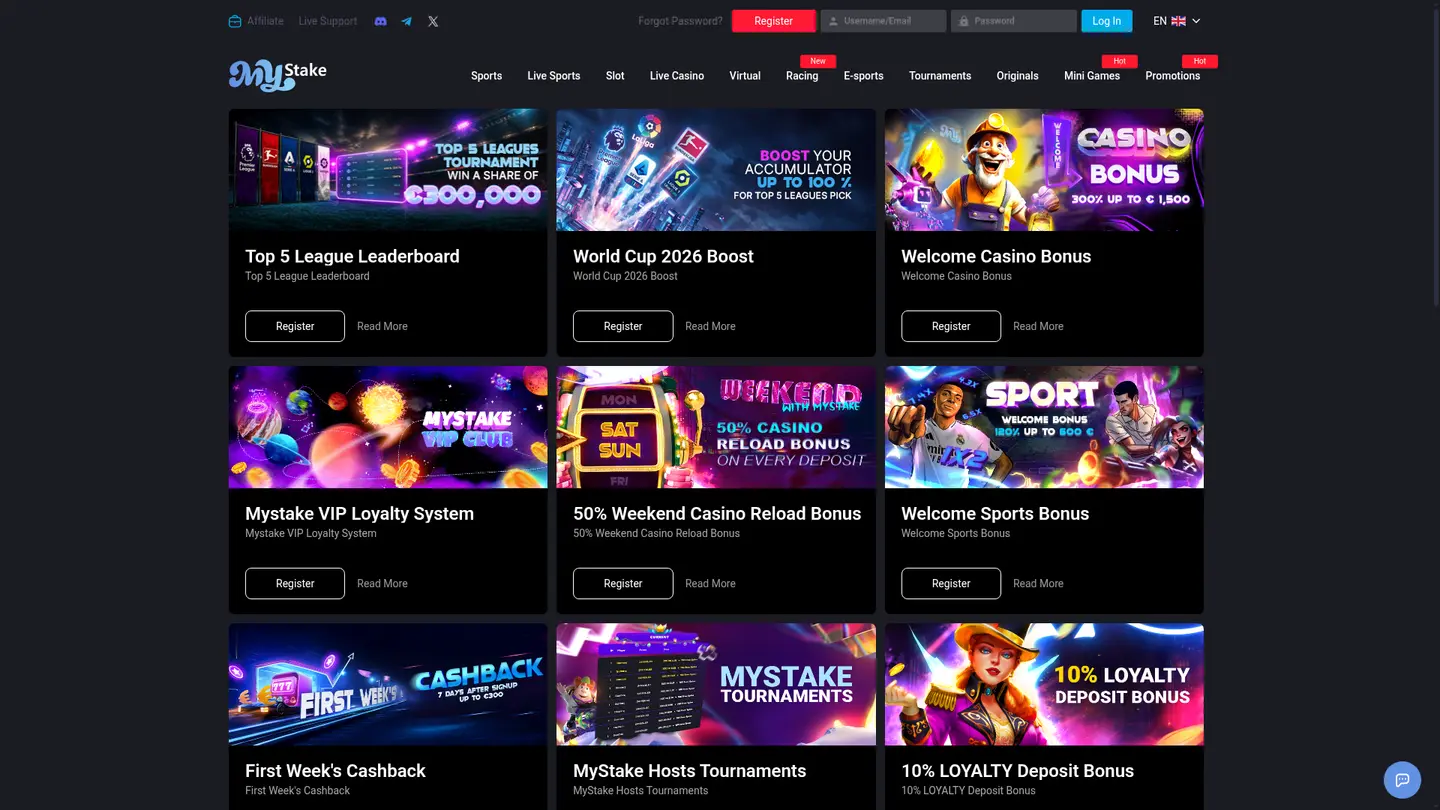Read More on World Cup 2026 Boost

click(710, 326)
